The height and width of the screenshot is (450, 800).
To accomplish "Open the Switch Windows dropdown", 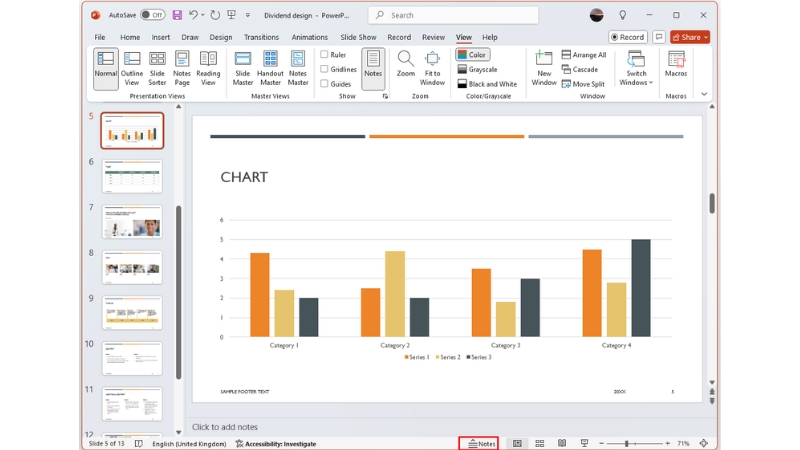I will tap(636, 68).
